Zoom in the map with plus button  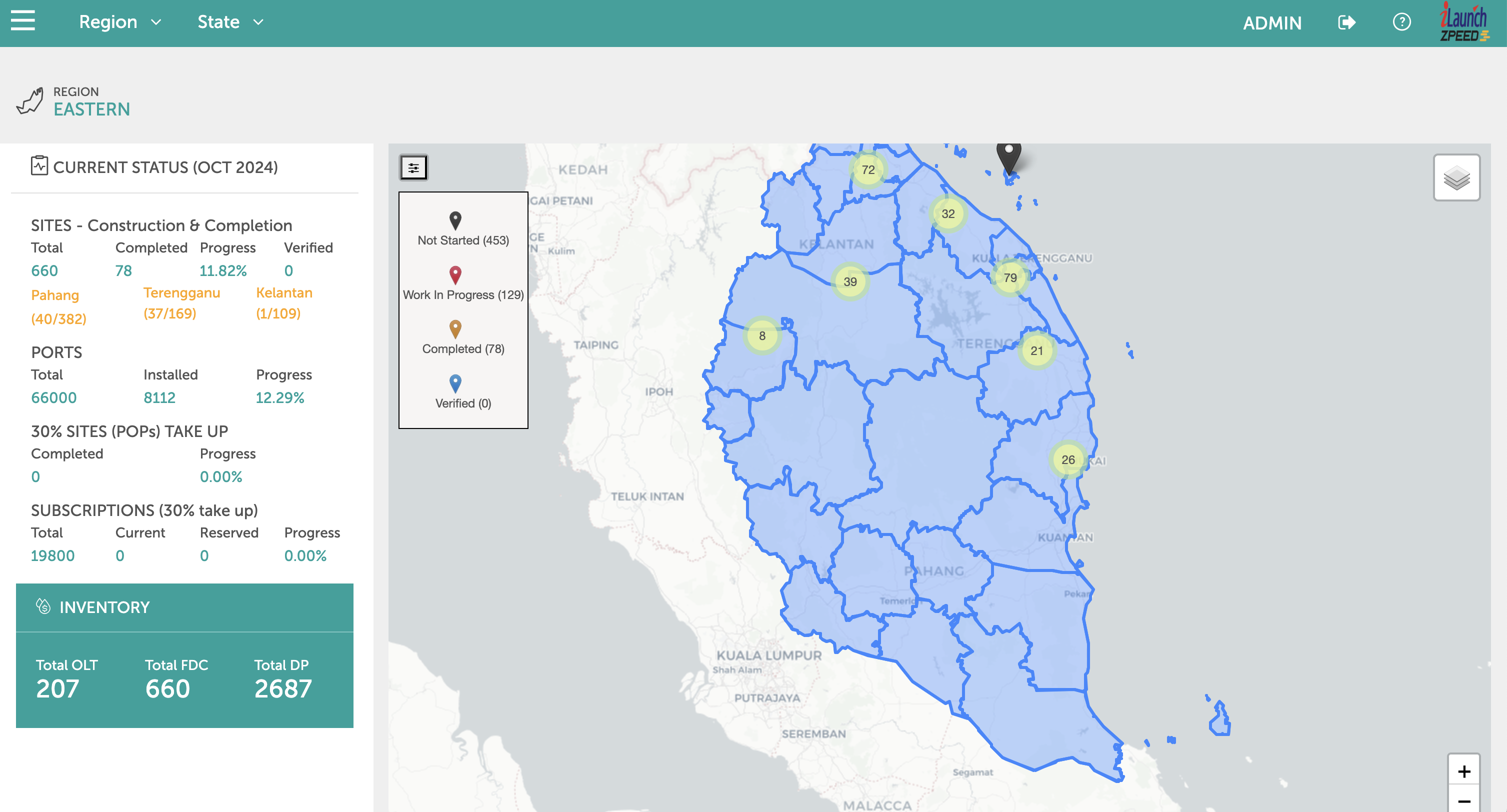click(1463, 771)
